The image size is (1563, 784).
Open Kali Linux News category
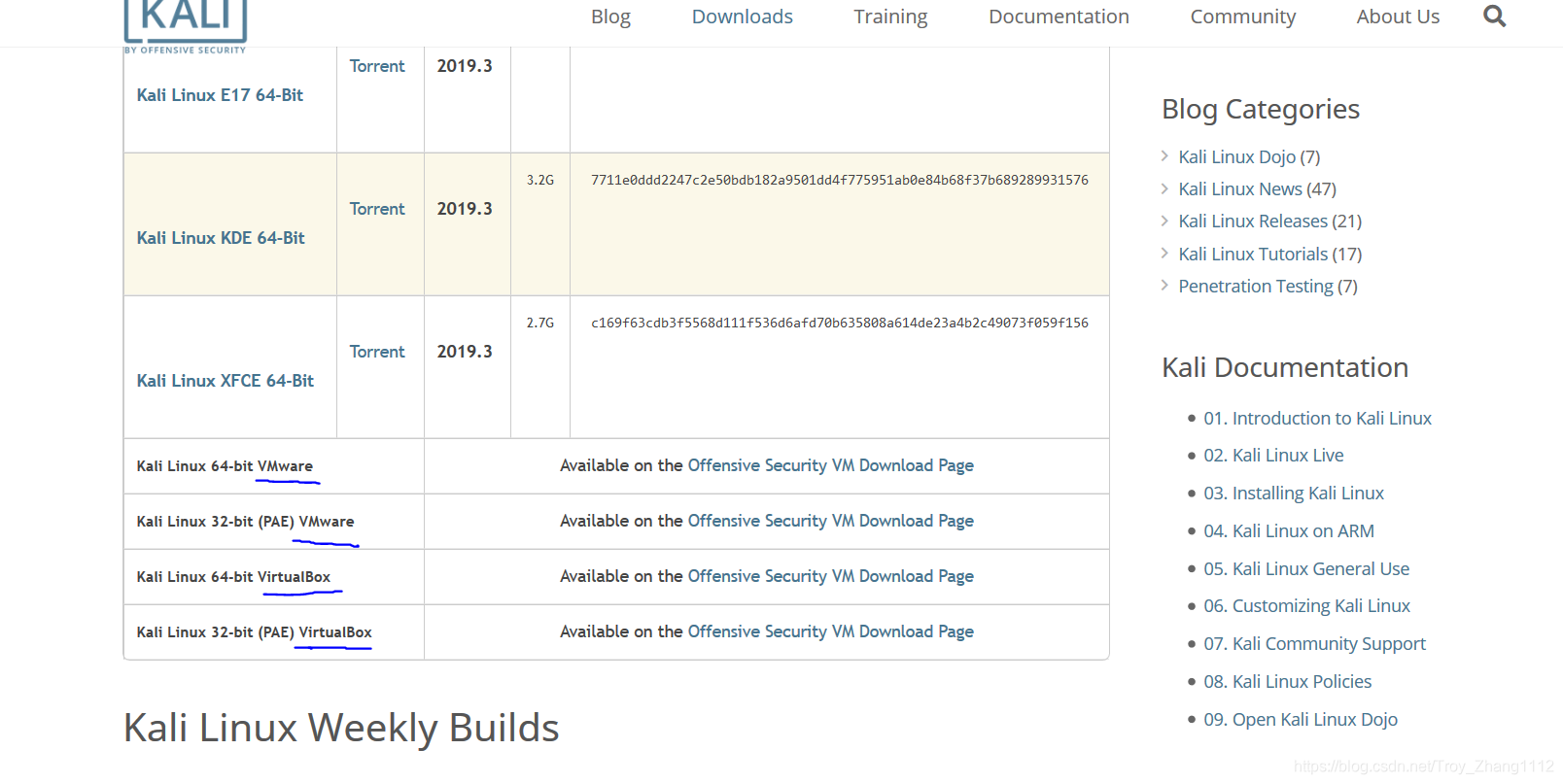pos(1240,188)
